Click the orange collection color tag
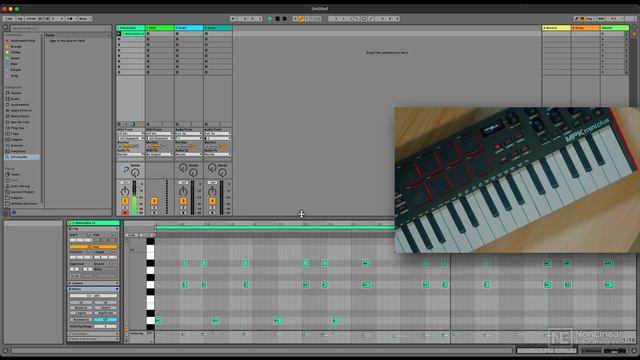 (x=7, y=47)
